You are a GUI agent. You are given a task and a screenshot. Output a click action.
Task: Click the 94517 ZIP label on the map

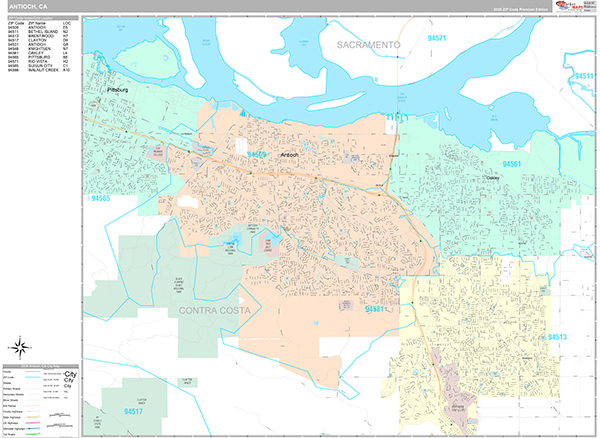[x=133, y=412]
